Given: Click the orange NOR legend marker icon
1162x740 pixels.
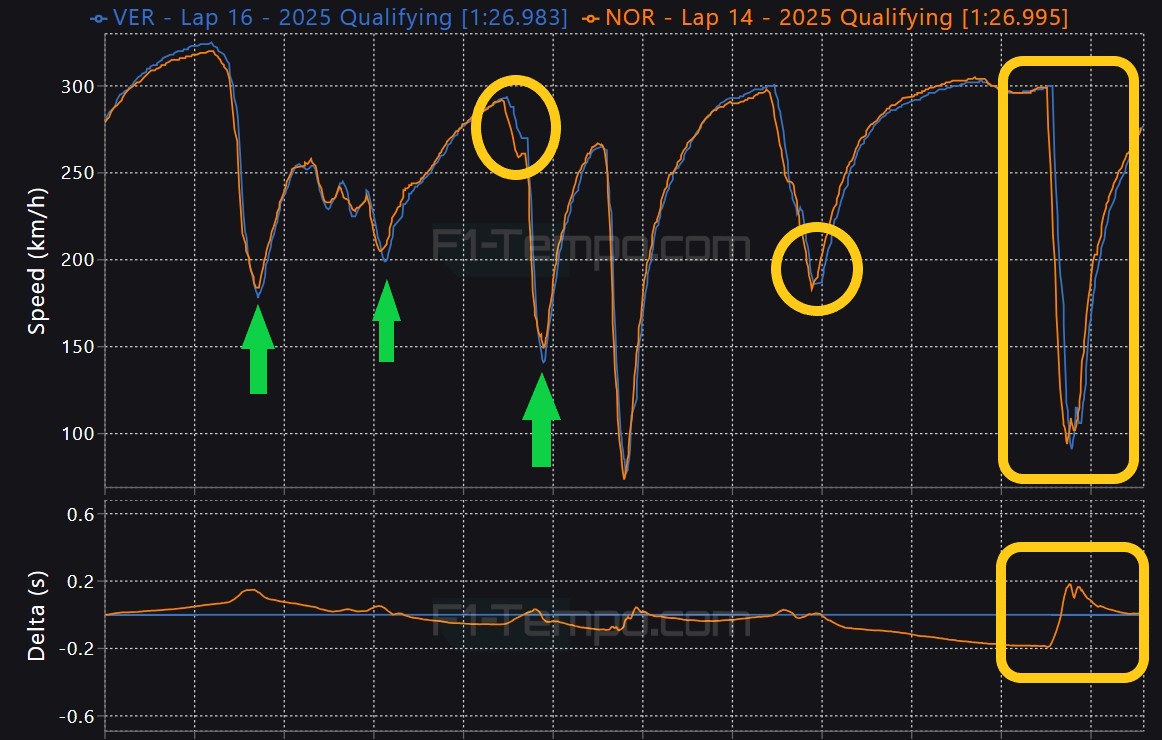Looking at the screenshot, I should coord(592,18).
